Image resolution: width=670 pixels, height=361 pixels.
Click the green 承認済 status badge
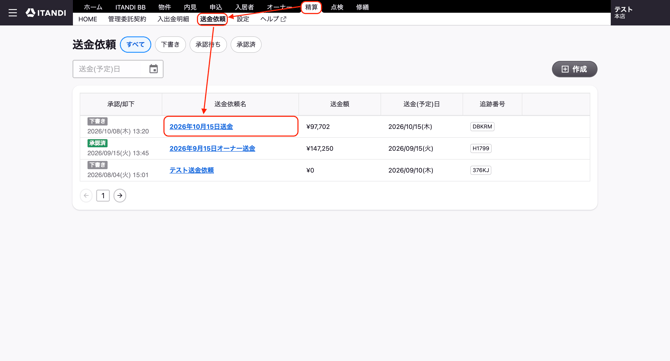coord(97,143)
